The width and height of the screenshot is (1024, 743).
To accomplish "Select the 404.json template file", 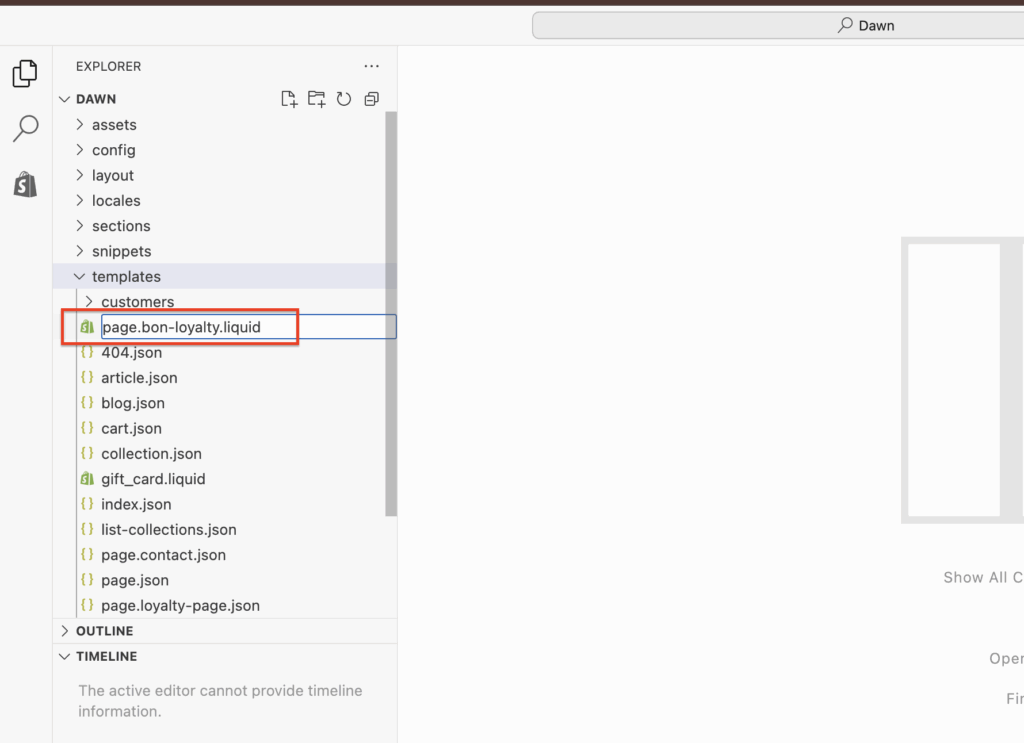I will (x=131, y=353).
